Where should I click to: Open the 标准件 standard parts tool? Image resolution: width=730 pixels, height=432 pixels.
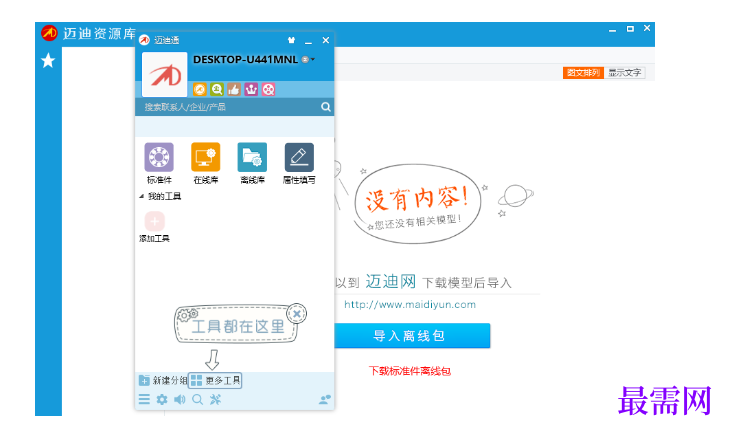(159, 157)
